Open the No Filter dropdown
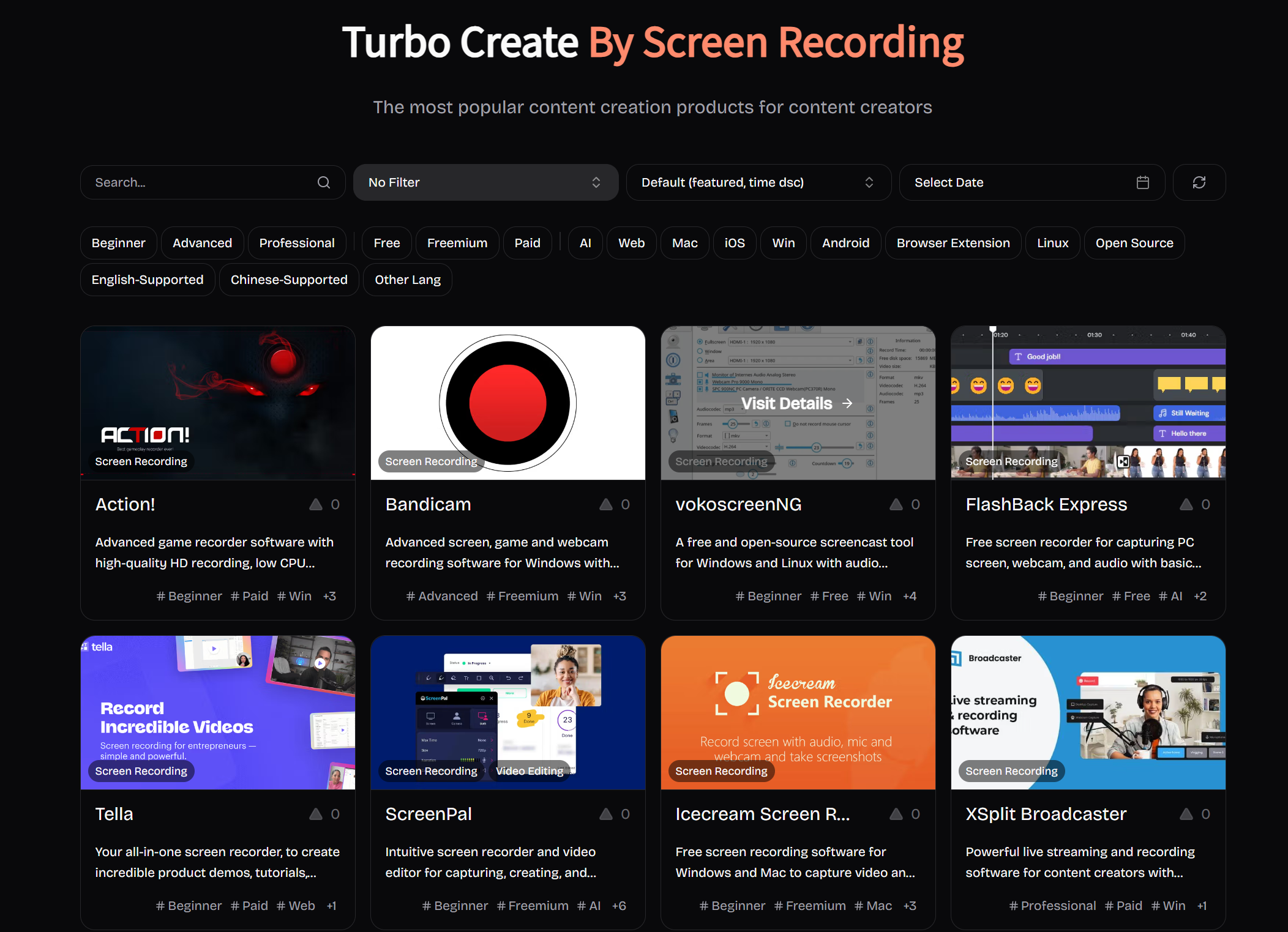Viewport: 1288px width, 932px height. [x=485, y=182]
